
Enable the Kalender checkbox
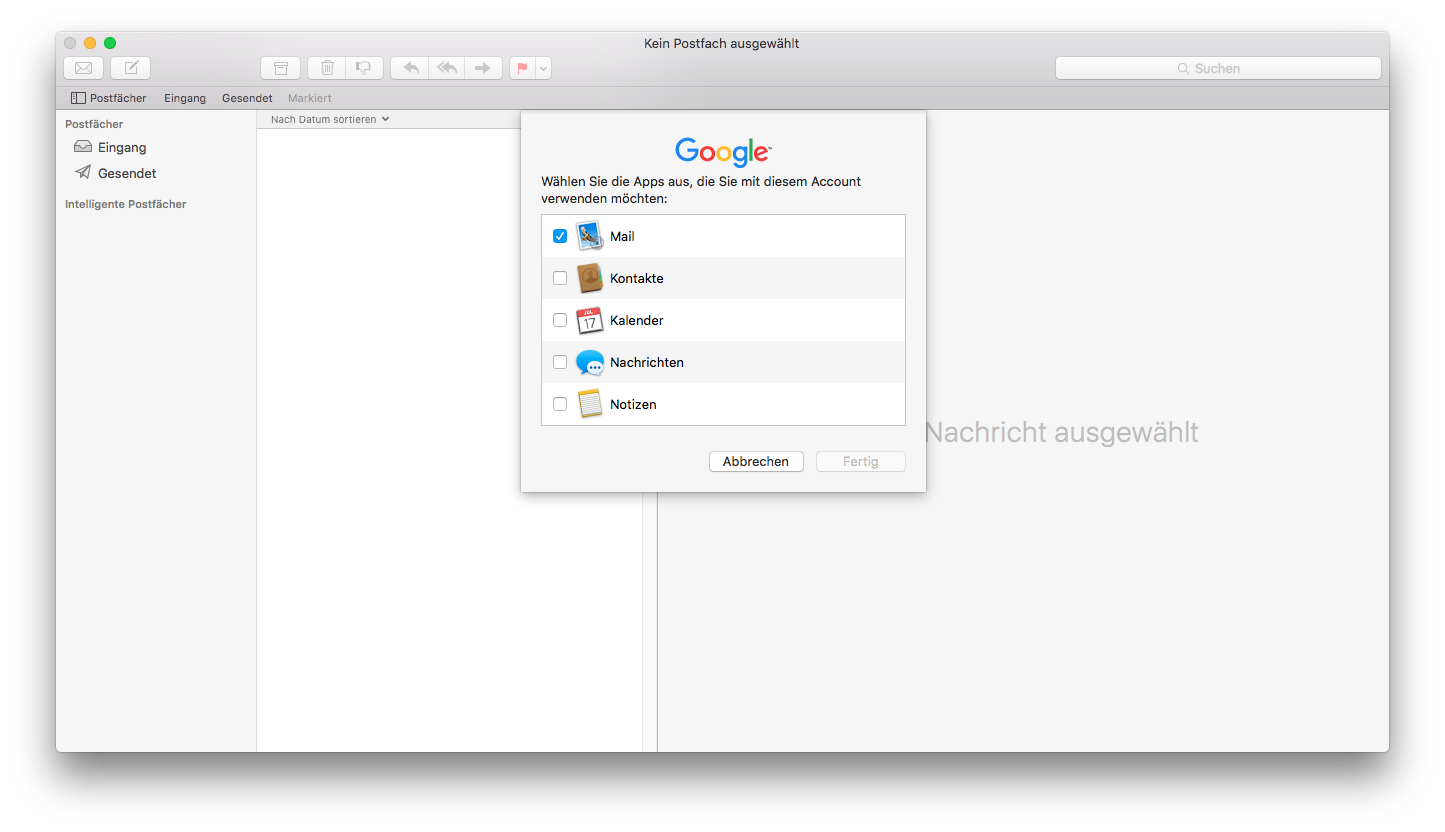coord(560,320)
